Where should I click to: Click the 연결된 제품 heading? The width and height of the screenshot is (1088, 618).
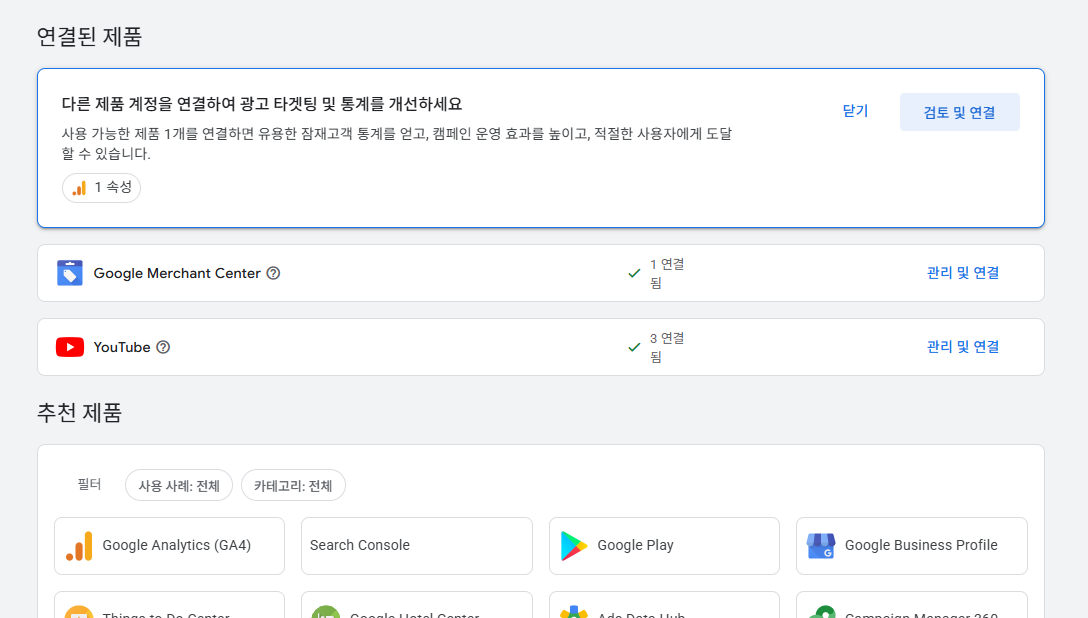[x=90, y=36]
